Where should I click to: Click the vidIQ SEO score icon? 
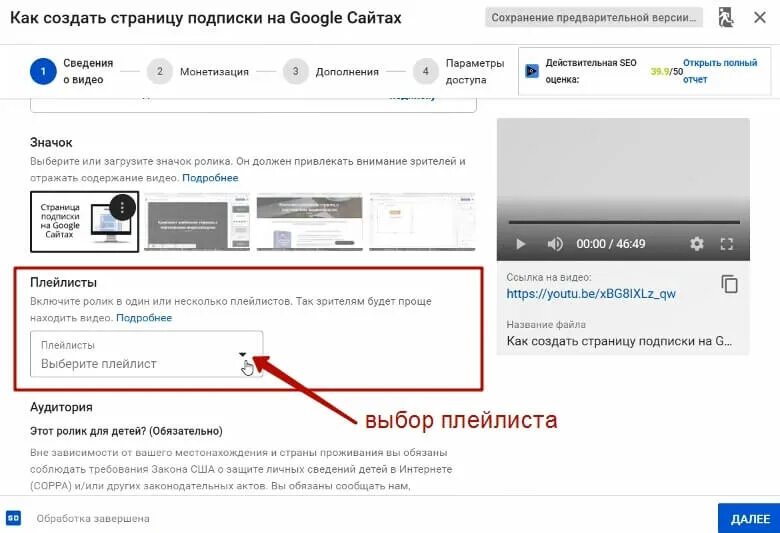click(x=532, y=71)
